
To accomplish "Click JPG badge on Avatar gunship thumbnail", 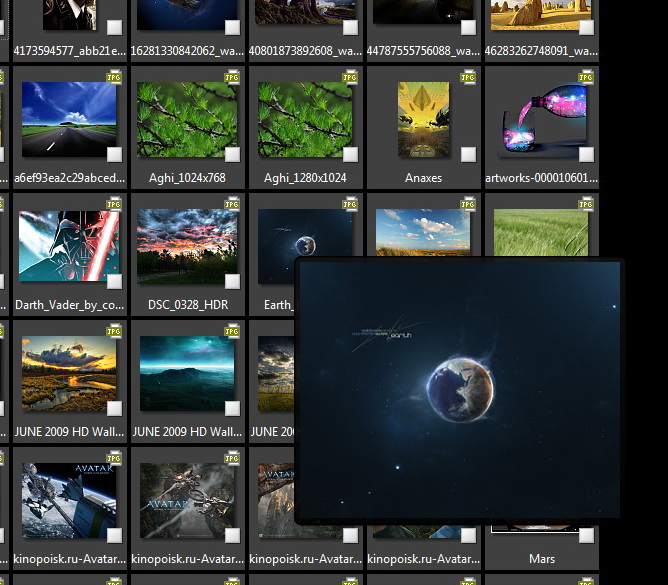I will point(232,458).
